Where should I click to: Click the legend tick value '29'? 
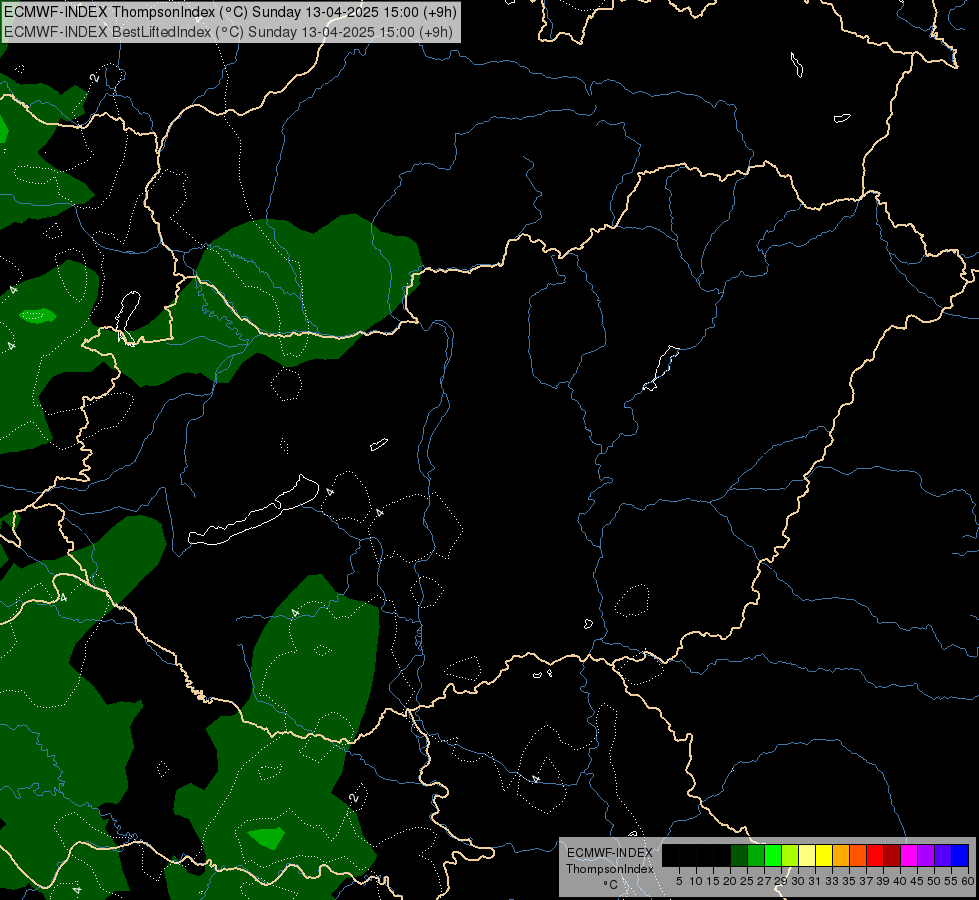(781, 881)
